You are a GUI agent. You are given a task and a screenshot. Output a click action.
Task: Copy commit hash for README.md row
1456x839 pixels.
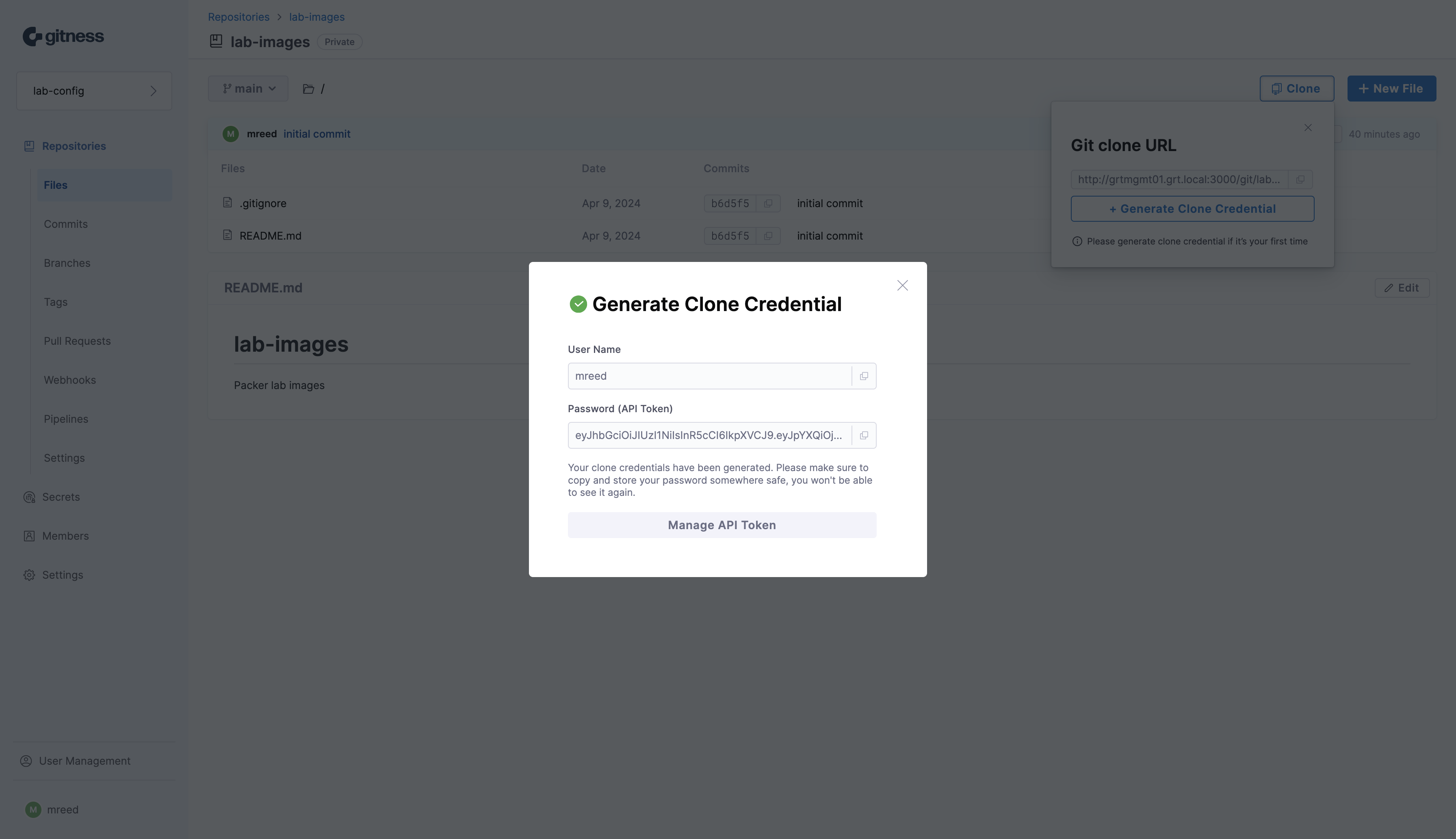point(768,236)
